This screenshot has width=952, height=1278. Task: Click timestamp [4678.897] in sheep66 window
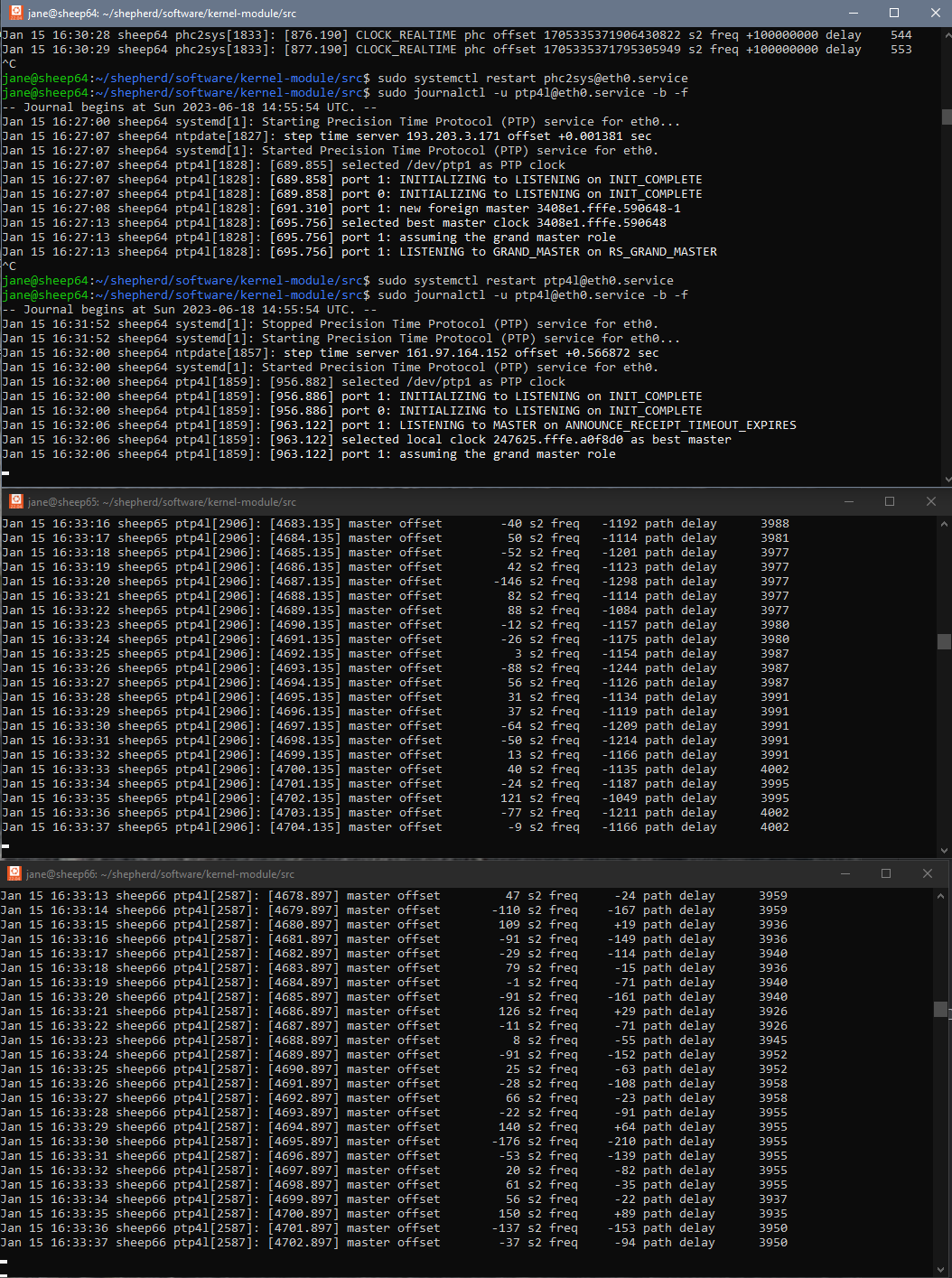(x=303, y=896)
